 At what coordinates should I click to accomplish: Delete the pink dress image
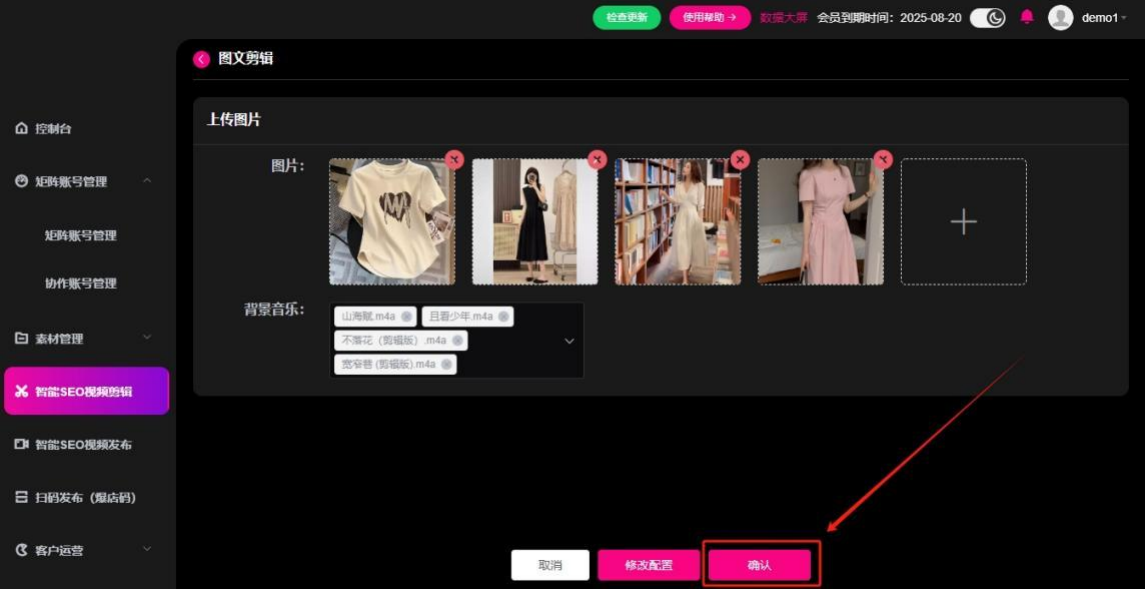click(x=882, y=159)
